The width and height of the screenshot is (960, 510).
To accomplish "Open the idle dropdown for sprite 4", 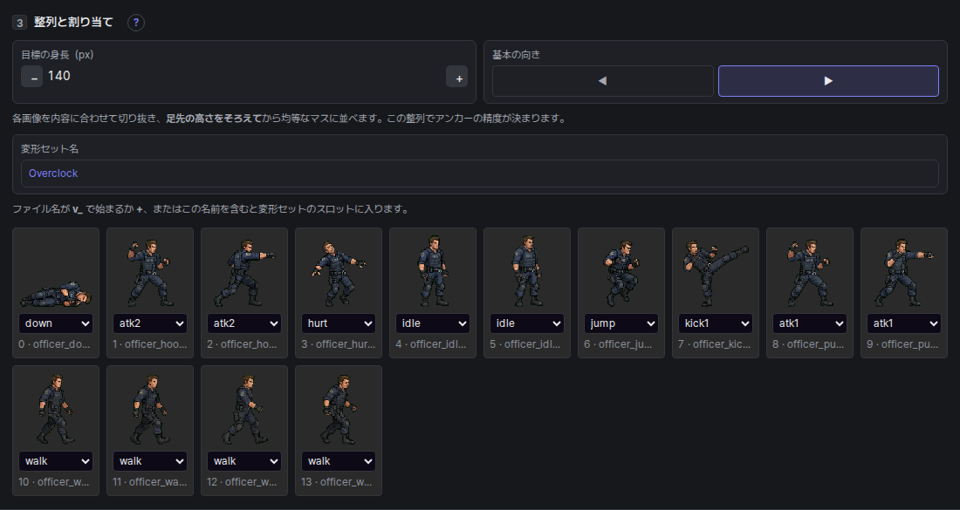I will tap(433, 323).
